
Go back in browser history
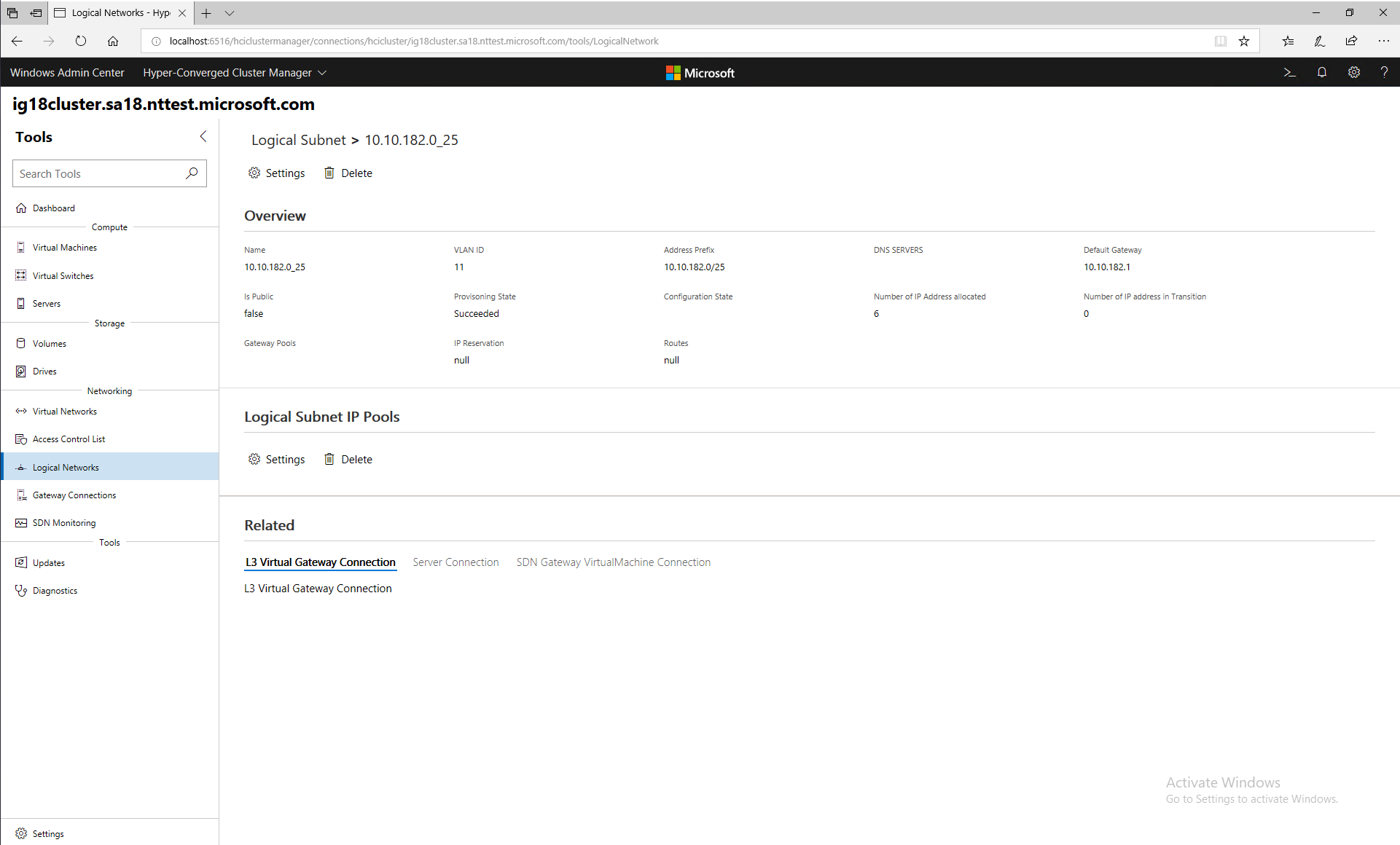pos(17,41)
